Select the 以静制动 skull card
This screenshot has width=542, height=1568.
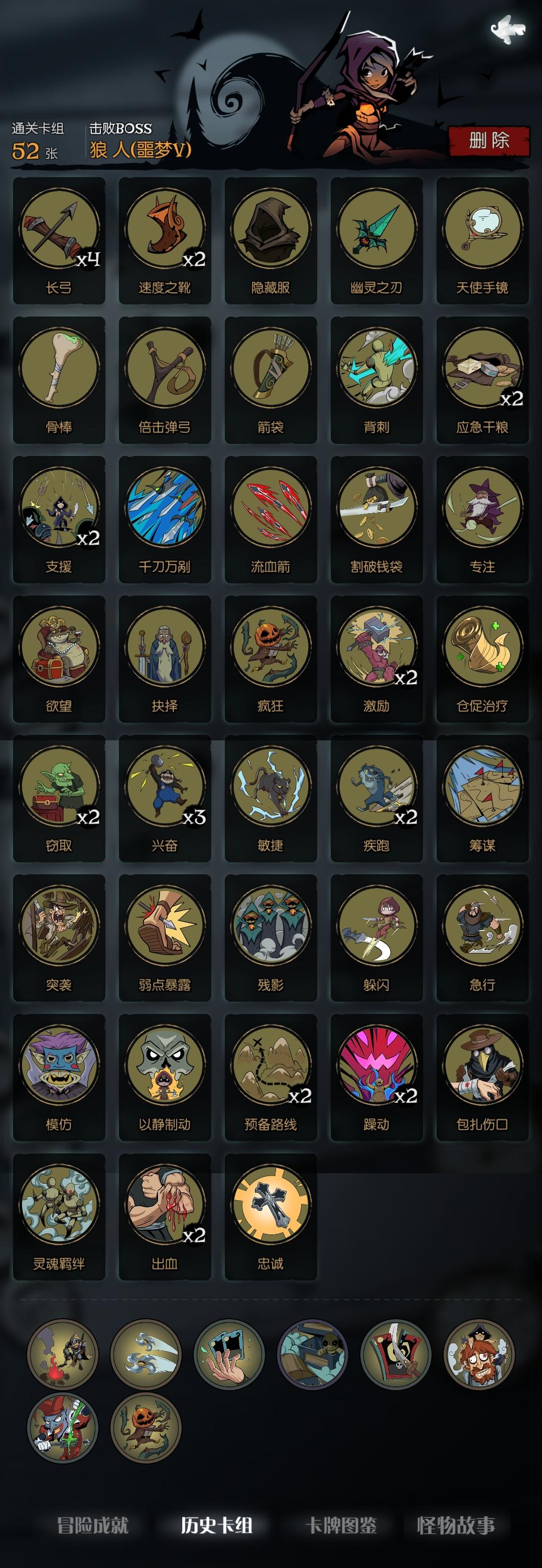(165, 1077)
